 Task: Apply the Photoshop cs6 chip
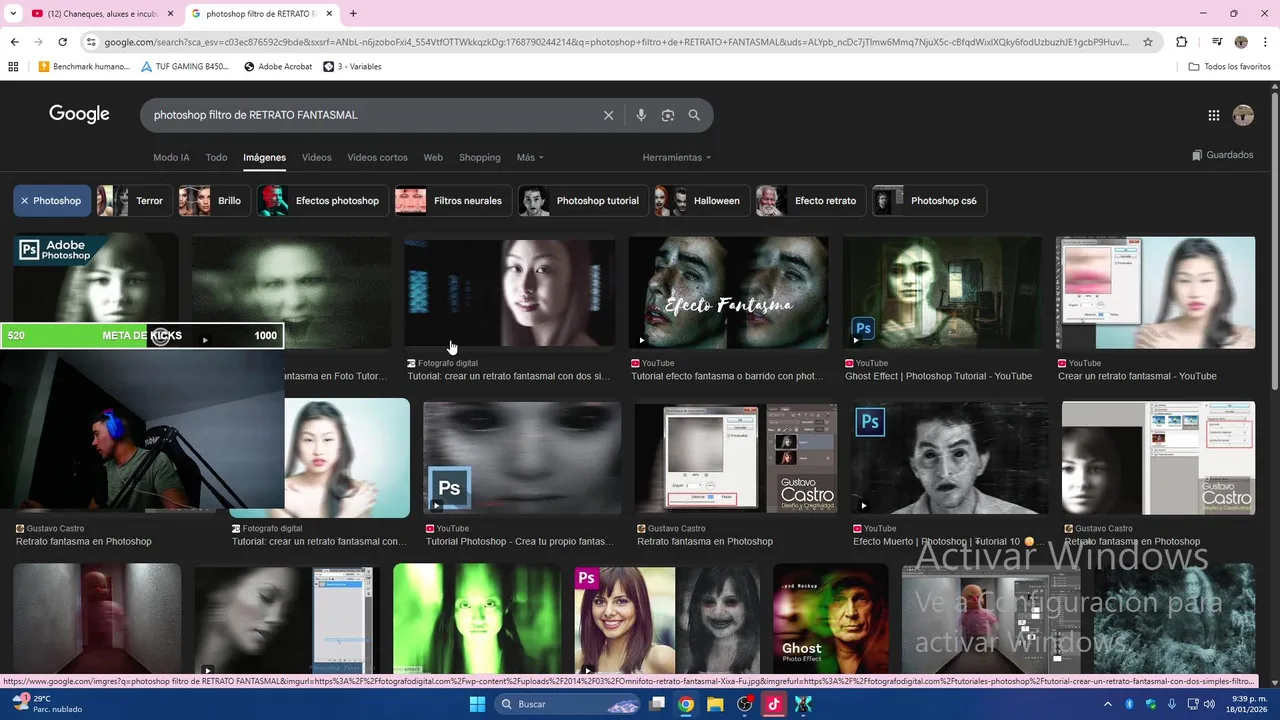929,201
